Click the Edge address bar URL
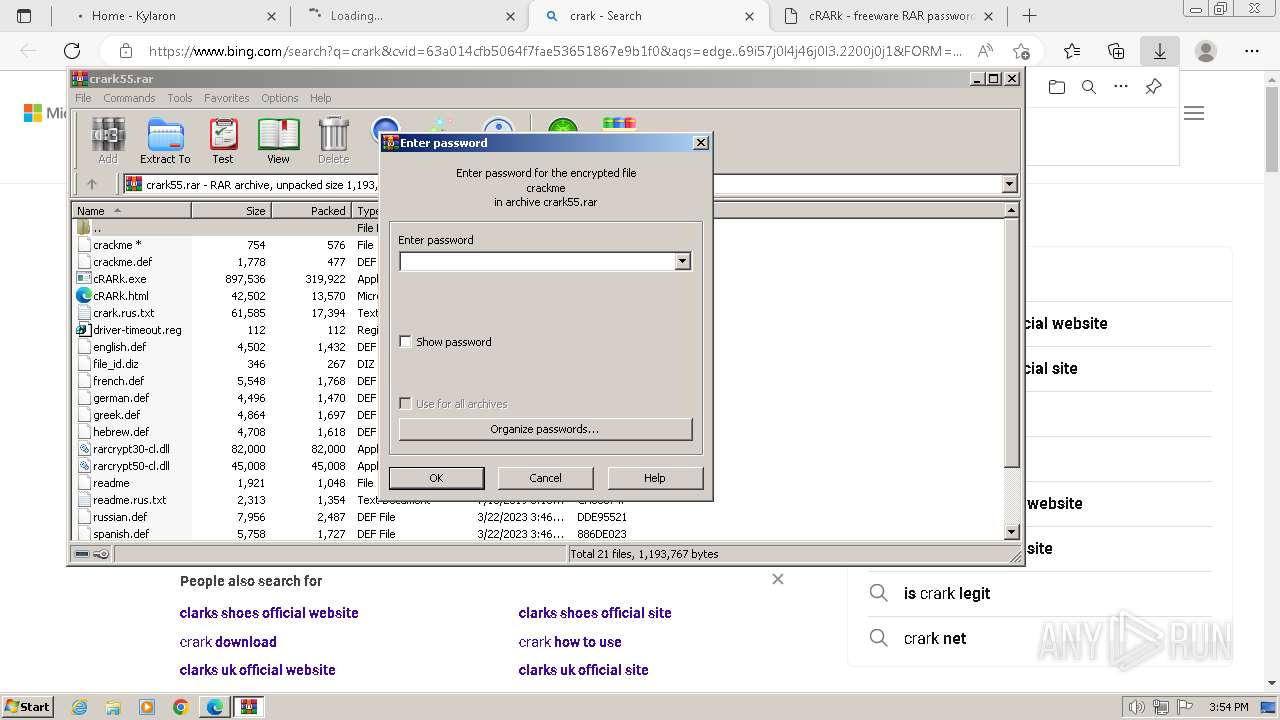Viewport: 1280px width, 720px height. point(555,51)
